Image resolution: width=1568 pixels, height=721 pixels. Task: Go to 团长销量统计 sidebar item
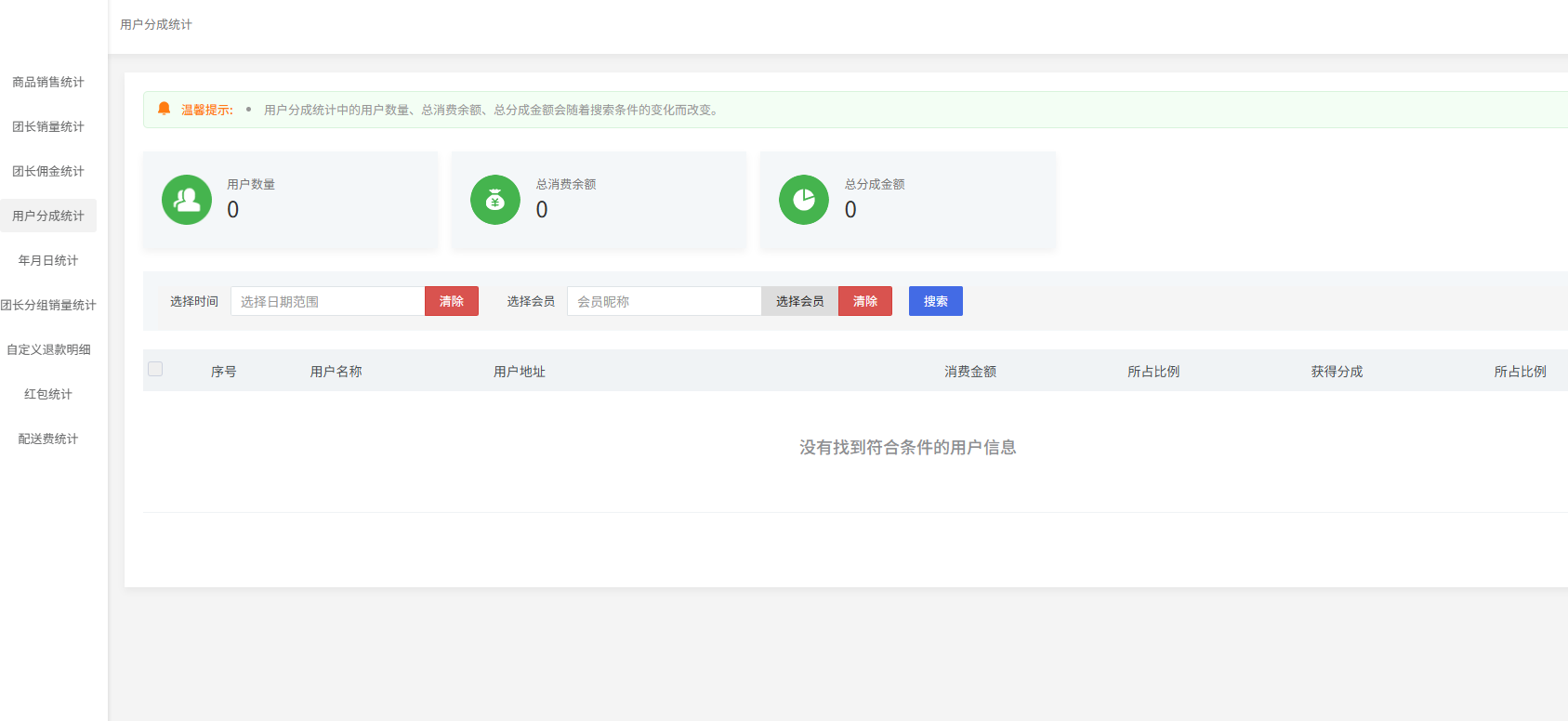(48, 126)
